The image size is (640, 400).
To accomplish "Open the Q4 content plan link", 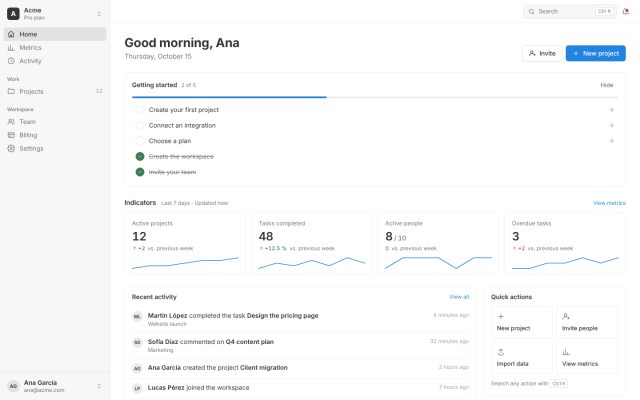I will click(x=250, y=342).
